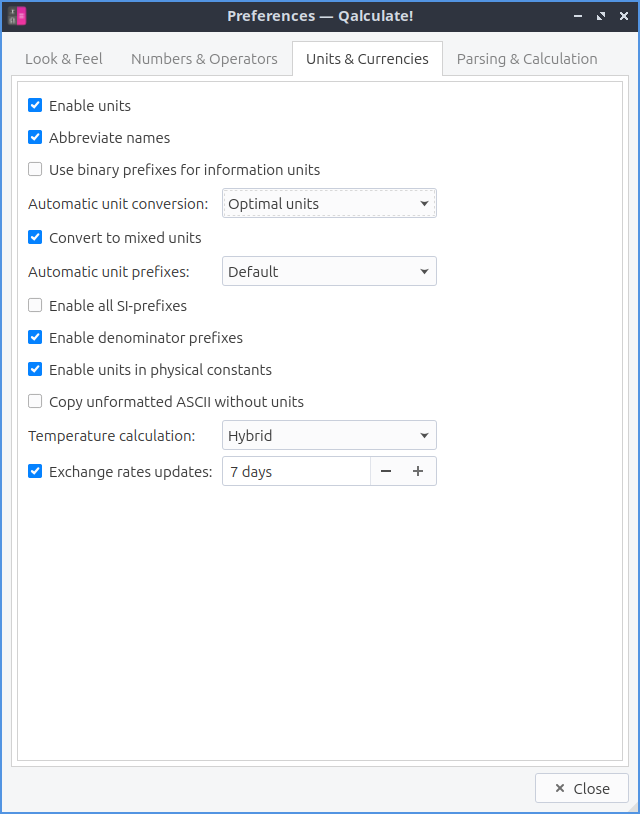Click the Qalculate app icon in title bar

click(16, 16)
